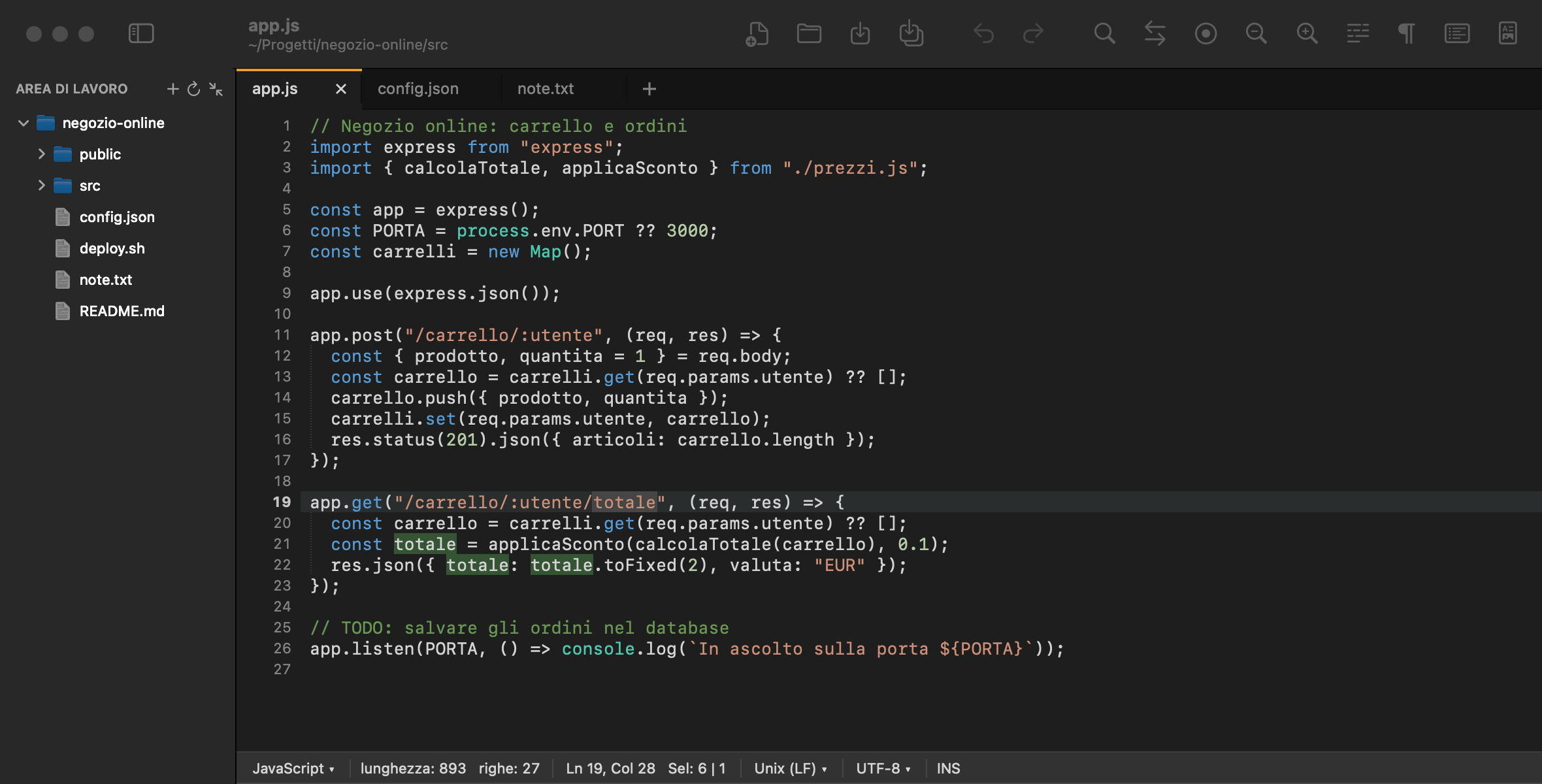Click the "EUR" string on line 22
The height and width of the screenshot is (784, 1542).
pyautogui.click(x=840, y=565)
